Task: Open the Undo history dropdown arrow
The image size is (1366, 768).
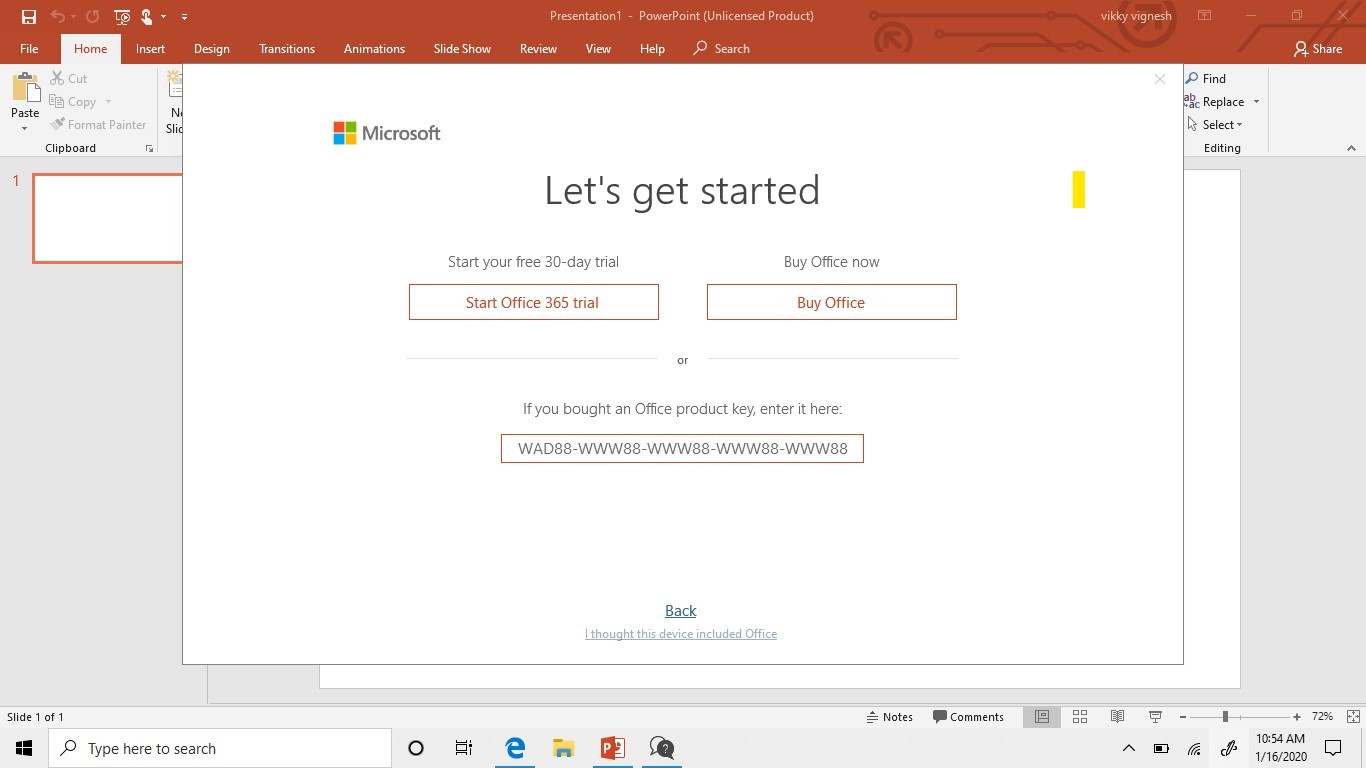Action: [x=73, y=17]
